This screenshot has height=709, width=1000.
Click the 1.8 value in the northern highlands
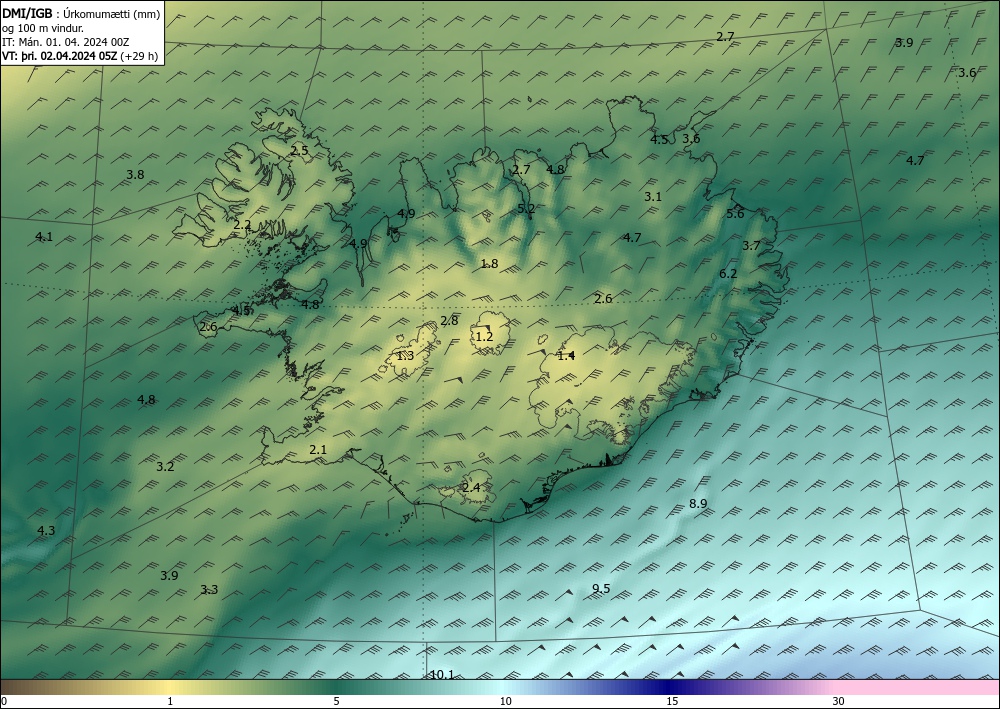(x=489, y=263)
